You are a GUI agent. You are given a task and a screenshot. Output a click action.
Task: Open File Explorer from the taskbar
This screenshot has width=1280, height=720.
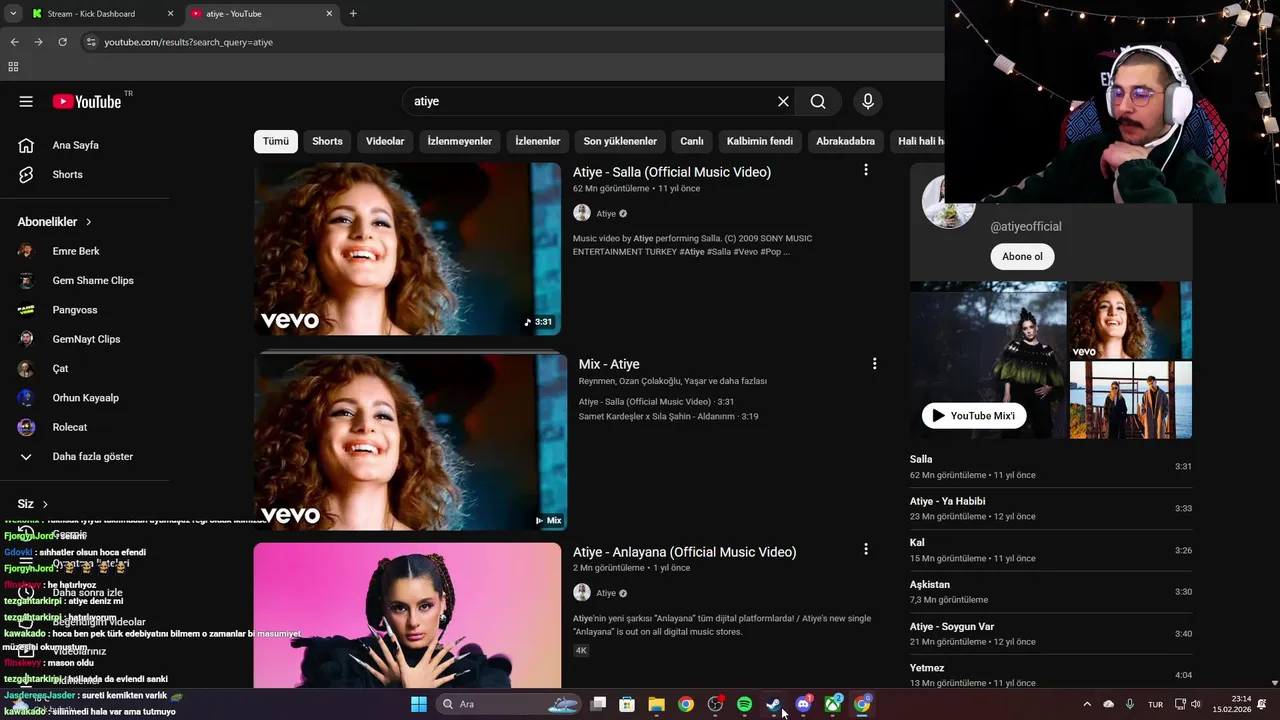(x=656, y=704)
